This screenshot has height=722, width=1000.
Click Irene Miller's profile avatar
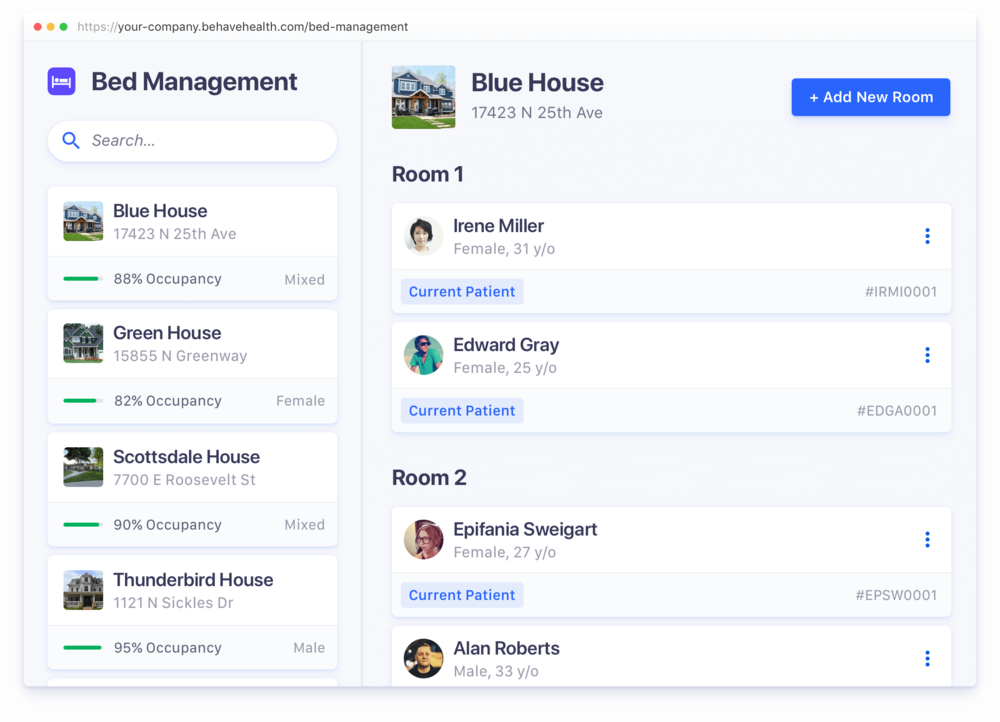[x=423, y=236]
